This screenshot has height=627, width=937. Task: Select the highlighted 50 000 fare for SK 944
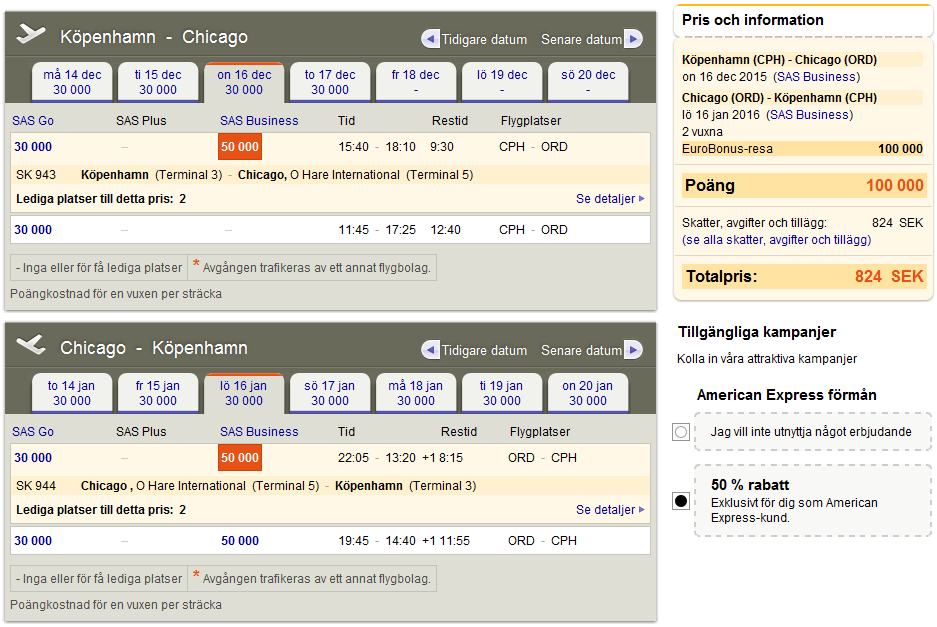239,458
